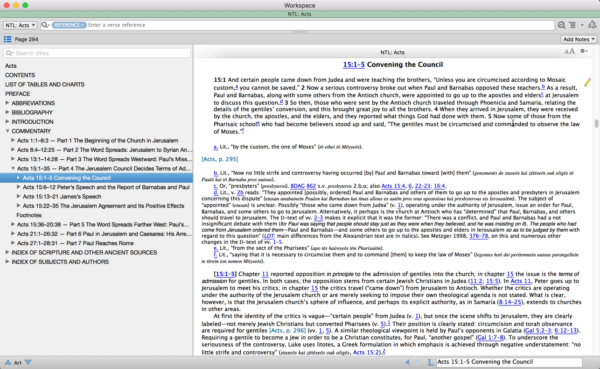Viewport: 600px width, 369px height.
Task: Click the vertical scrollbar thumb in text pane
Action: (x=596, y=124)
